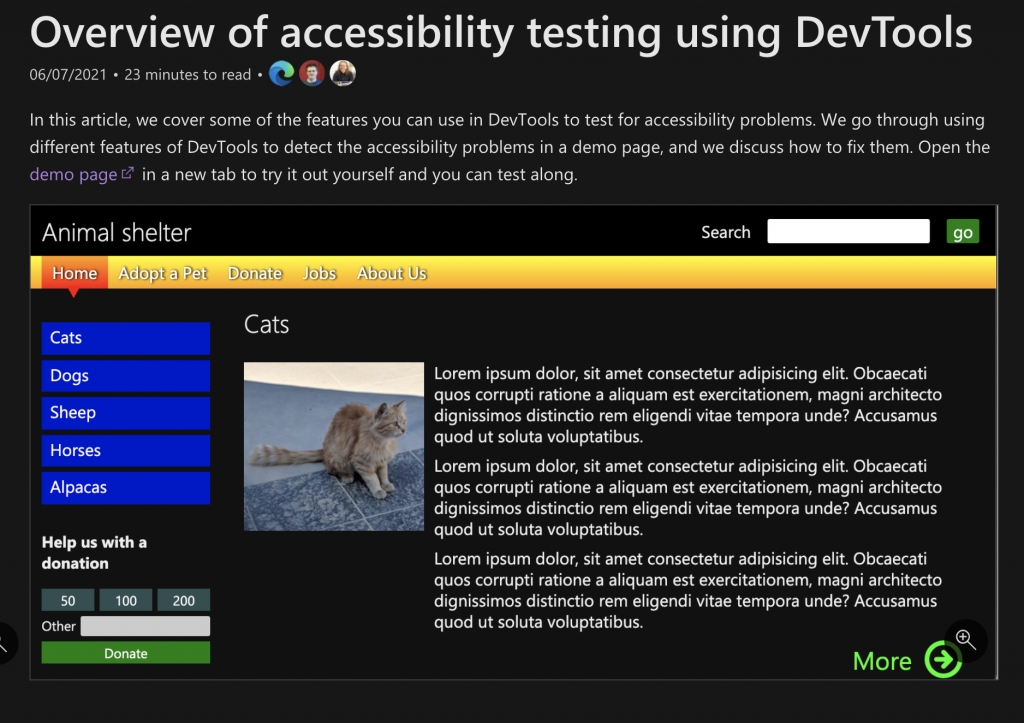Select the Home navigation tab

click(x=74, y=273)
